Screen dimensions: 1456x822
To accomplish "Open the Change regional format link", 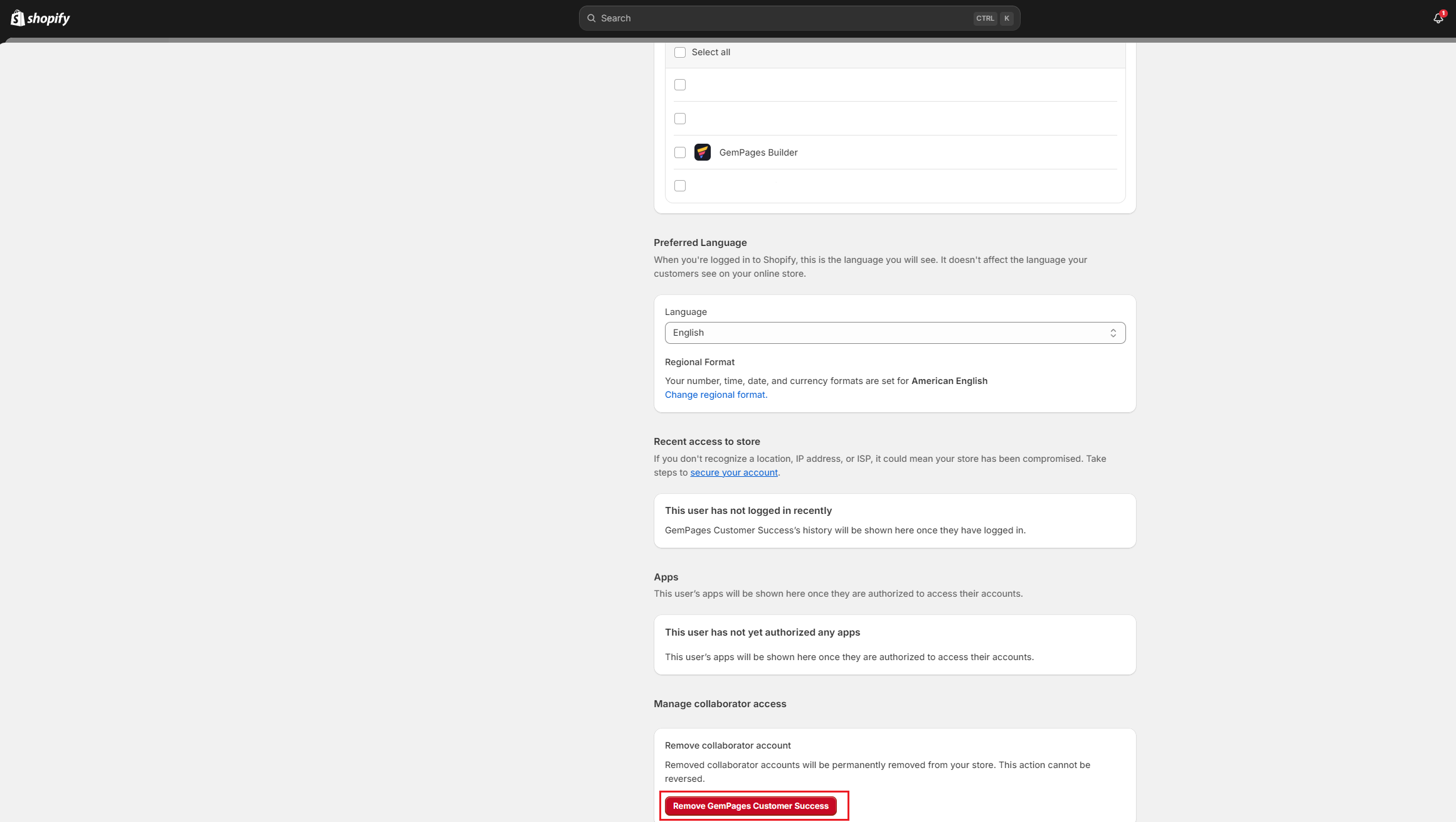I will tap(715, 395).
